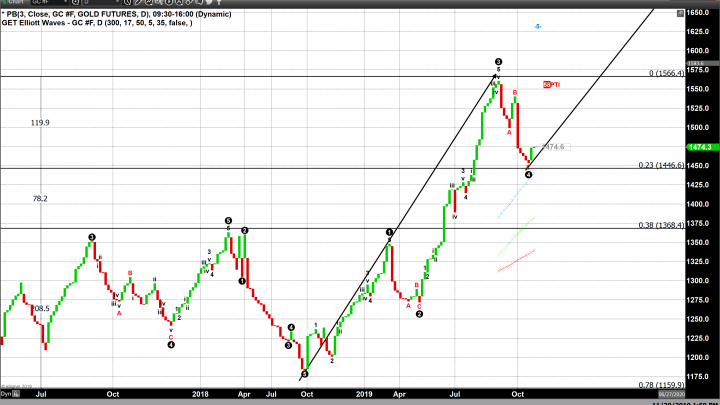The image size is (720, 405).
Task: Select circled wave 2 label under red C 2019
Action: (419, 314)
